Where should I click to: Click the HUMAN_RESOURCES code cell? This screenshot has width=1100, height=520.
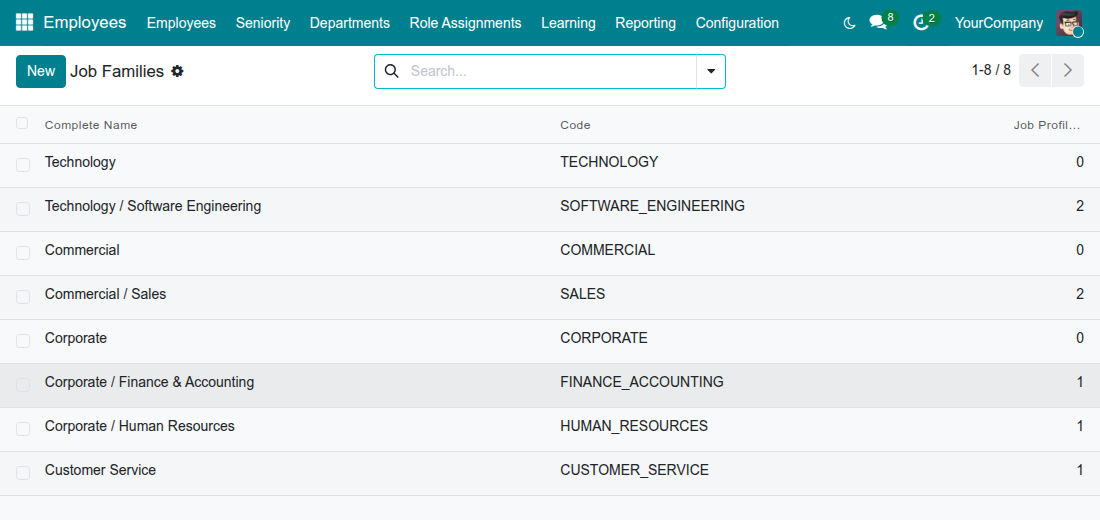pos(634,426)
